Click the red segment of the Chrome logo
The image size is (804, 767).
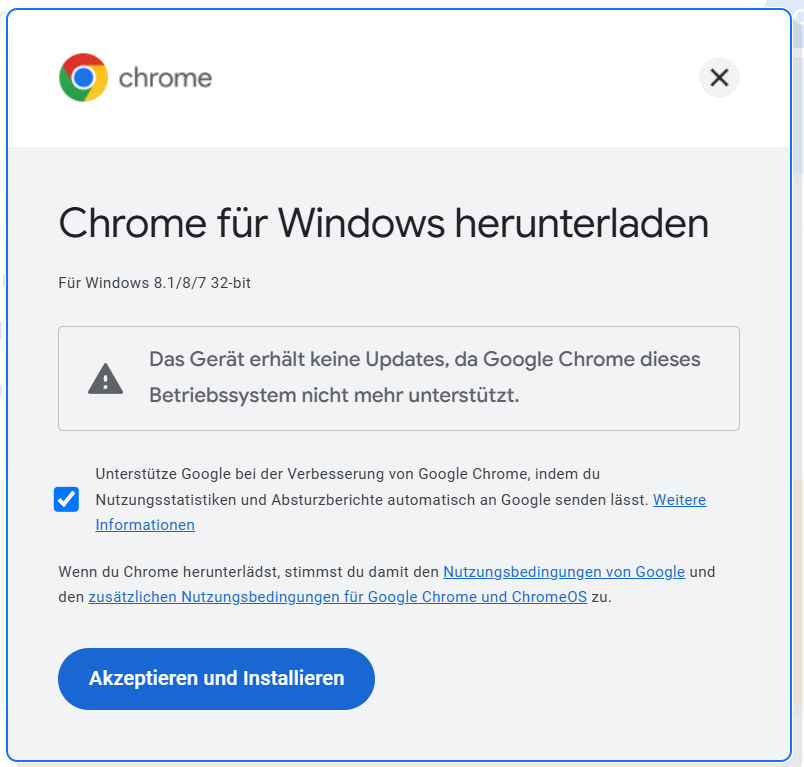click(84, 61)
